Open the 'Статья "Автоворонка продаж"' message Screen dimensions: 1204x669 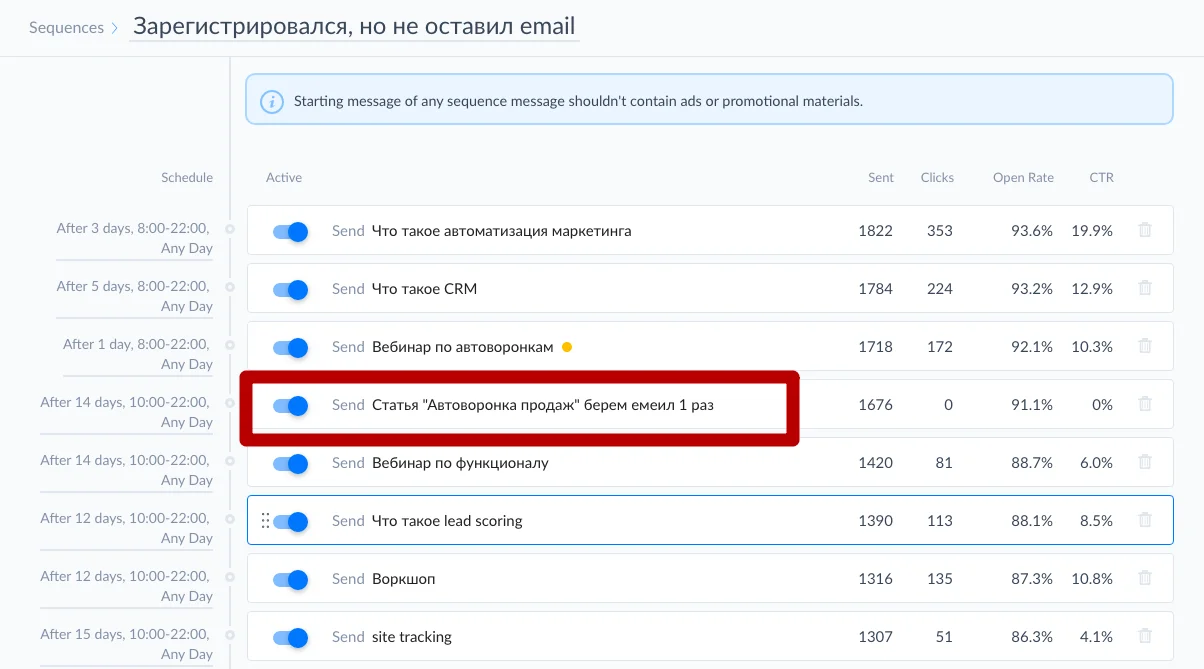[542, 405]
